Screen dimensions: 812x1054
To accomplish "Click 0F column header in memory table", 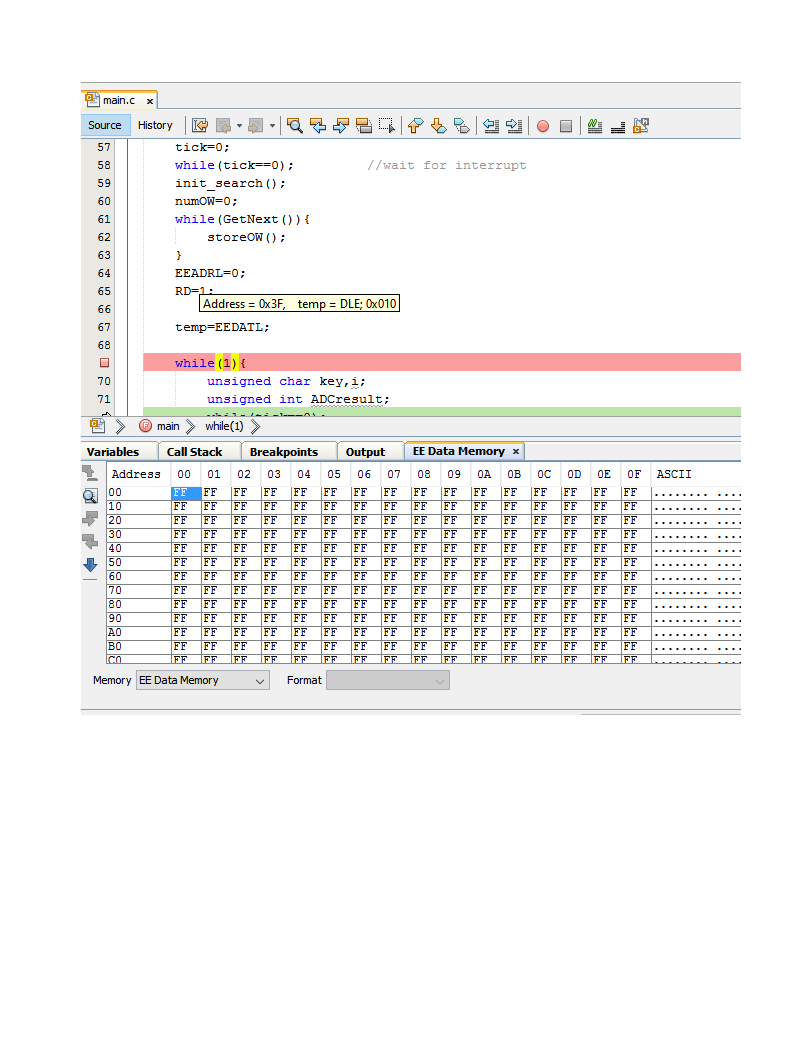I will [x=634, y=474].
